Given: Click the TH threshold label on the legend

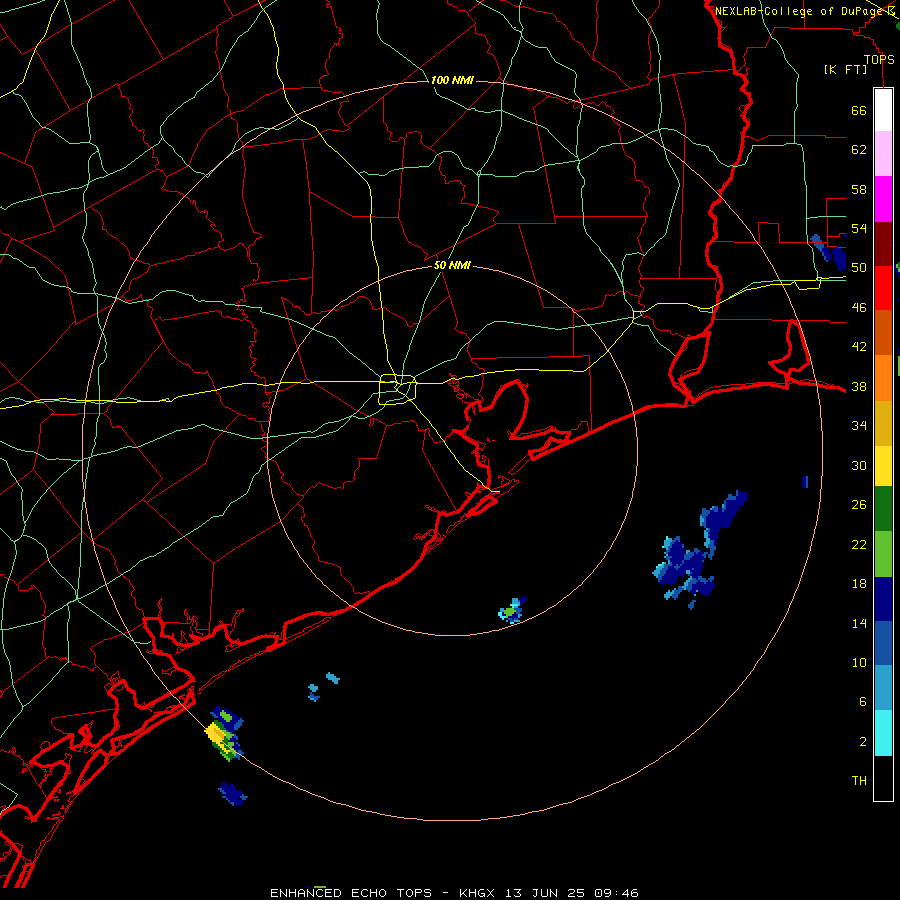Looking at the screenshot, I should tap(859, 781).
